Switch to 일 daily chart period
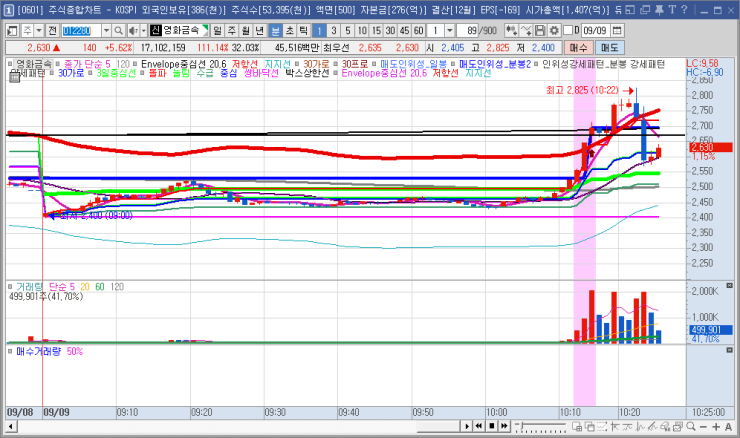This screenshot has height=438, width=740. 217,31
